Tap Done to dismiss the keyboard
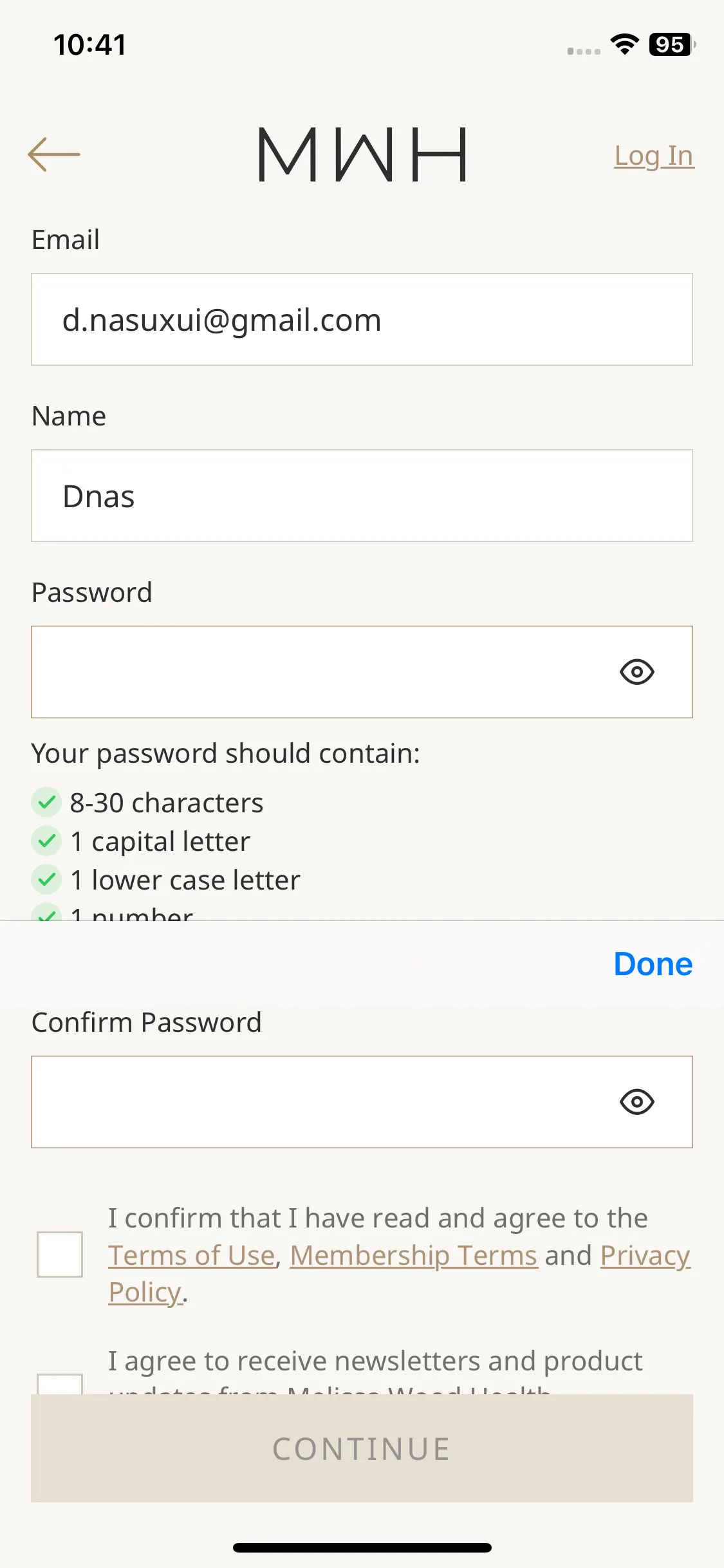Viewport: 724px width, 1568px height. click(653, 964)
